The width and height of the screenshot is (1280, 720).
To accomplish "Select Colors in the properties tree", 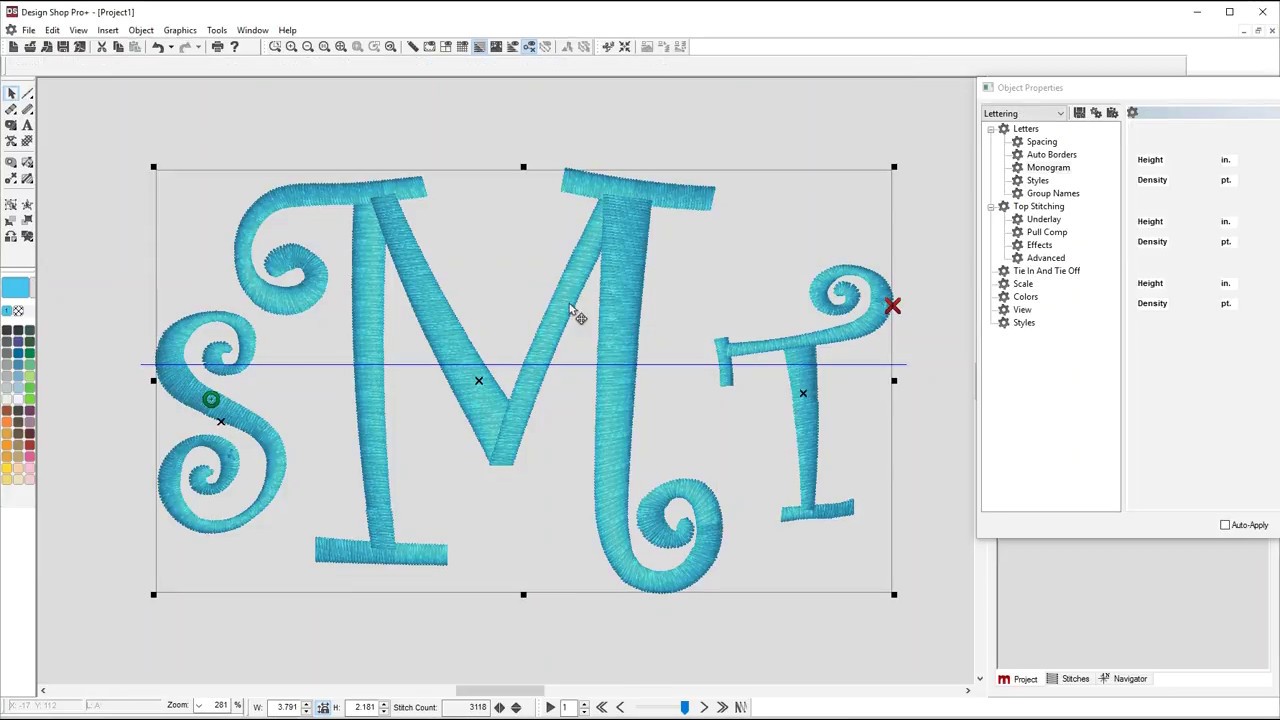I will [1025, 297].
